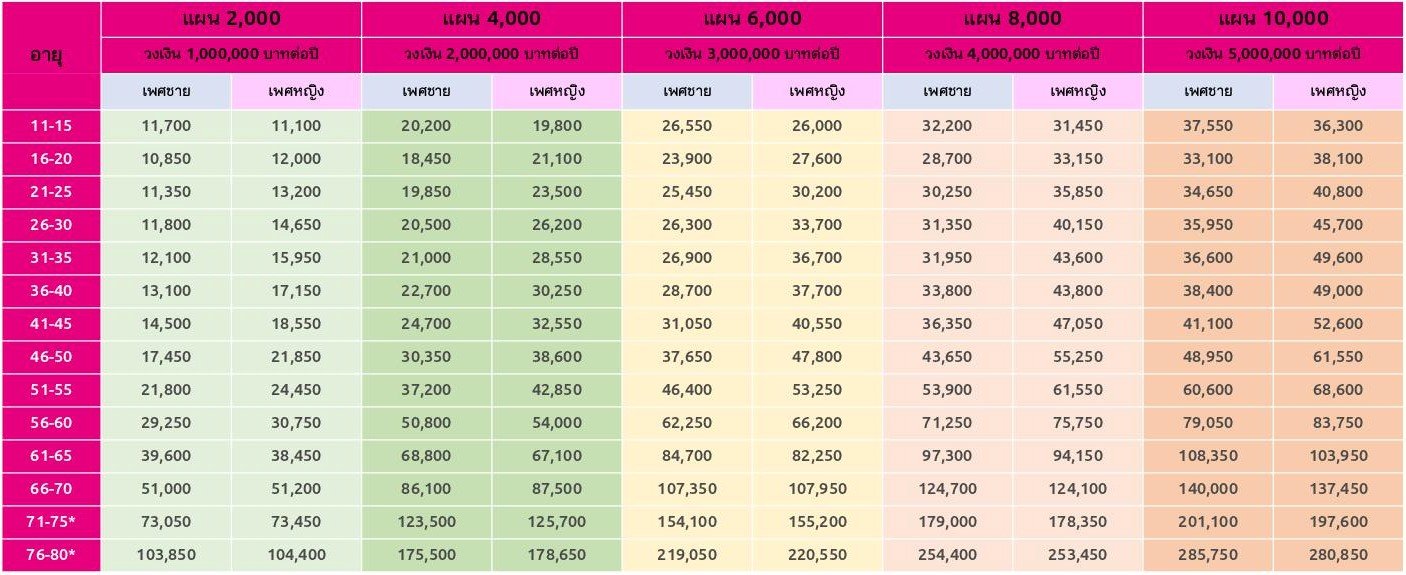The width and height of the screenshot is (1406, 575).
Task: Select the 140,000 premium cell
Action: pyautogui.click(x=1208, y=489)
